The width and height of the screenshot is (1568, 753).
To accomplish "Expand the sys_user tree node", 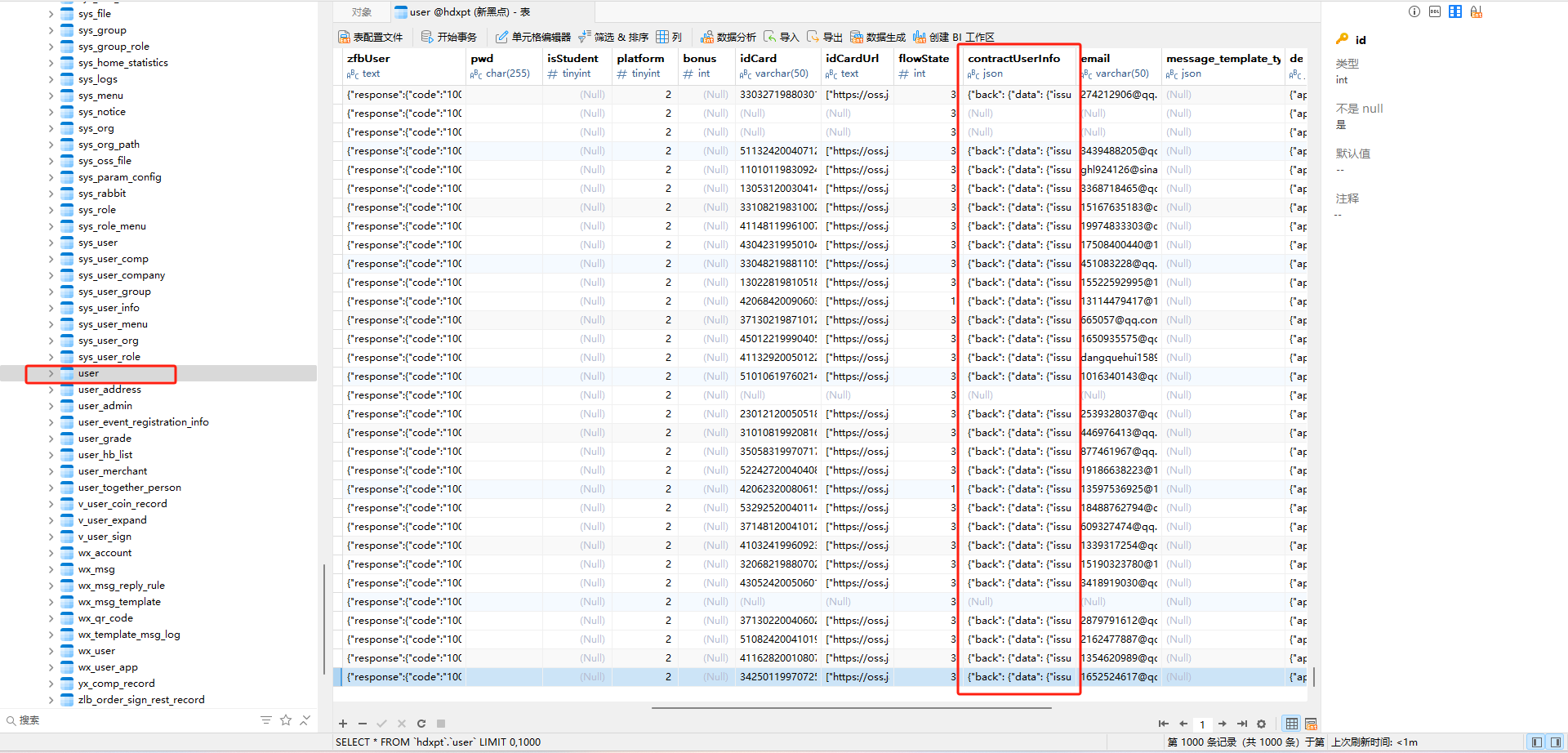I will [x=51, y=243].
